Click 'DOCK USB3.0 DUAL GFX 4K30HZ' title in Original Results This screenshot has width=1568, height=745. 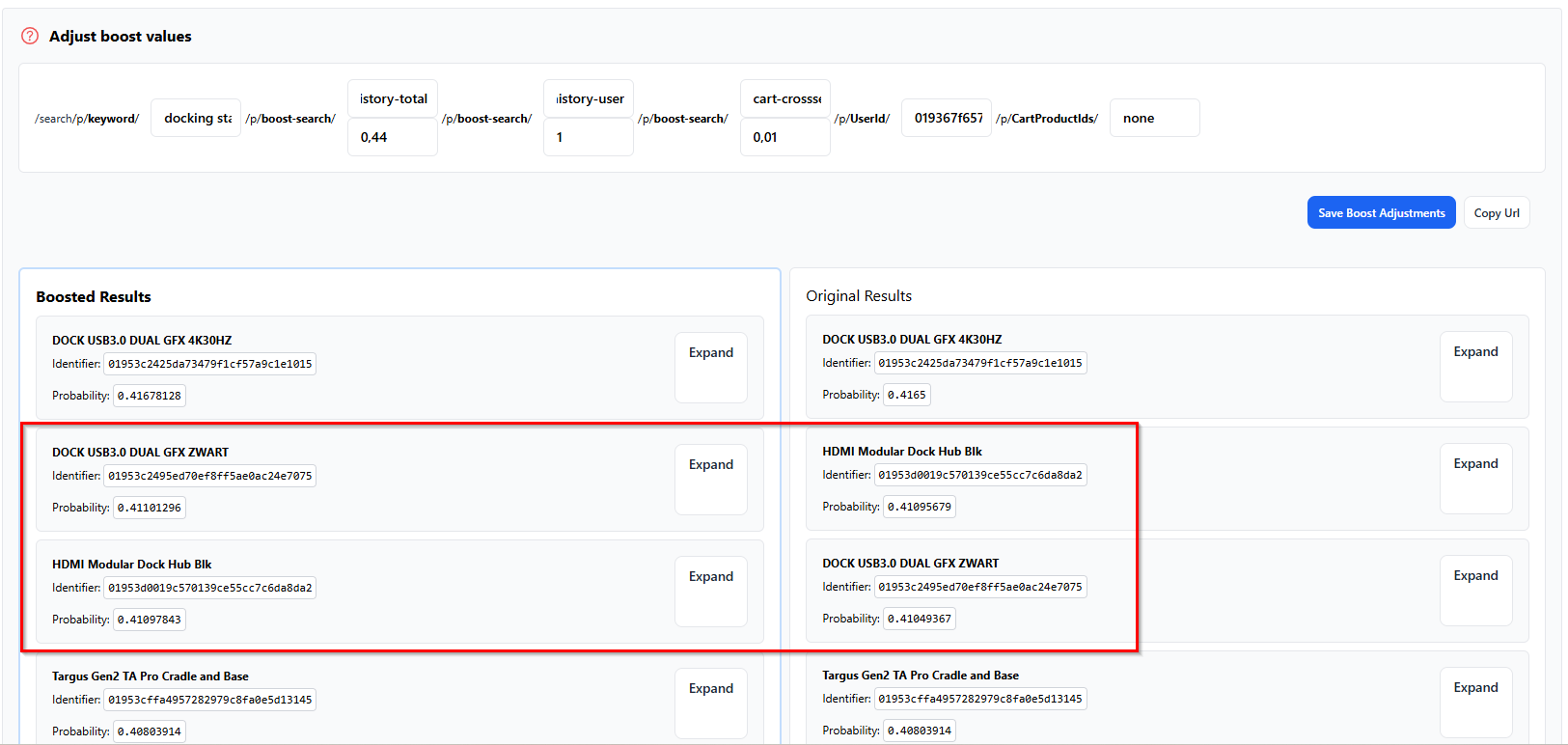coord(912,340)
